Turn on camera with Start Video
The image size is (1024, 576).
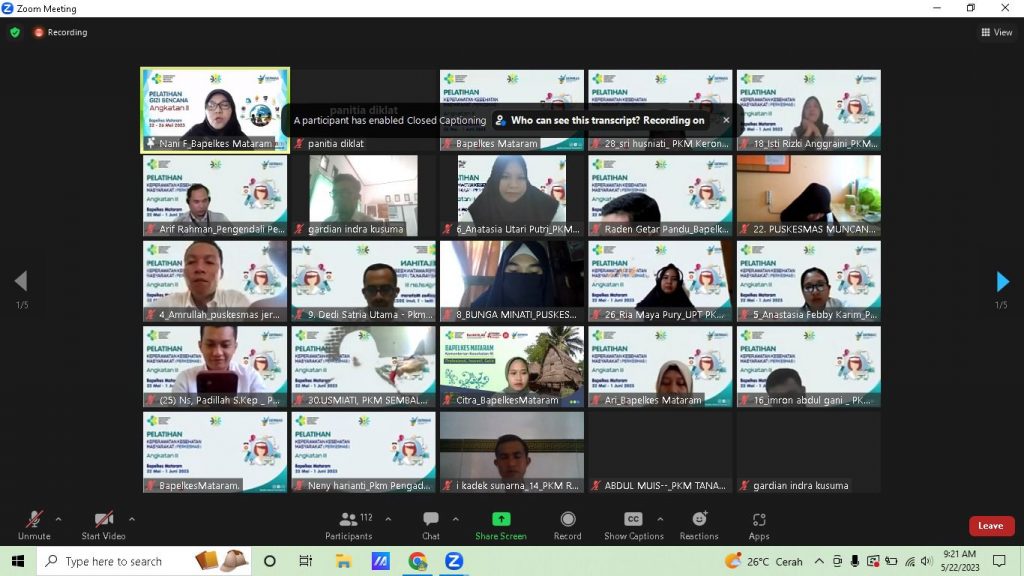(x=103, y=526)
